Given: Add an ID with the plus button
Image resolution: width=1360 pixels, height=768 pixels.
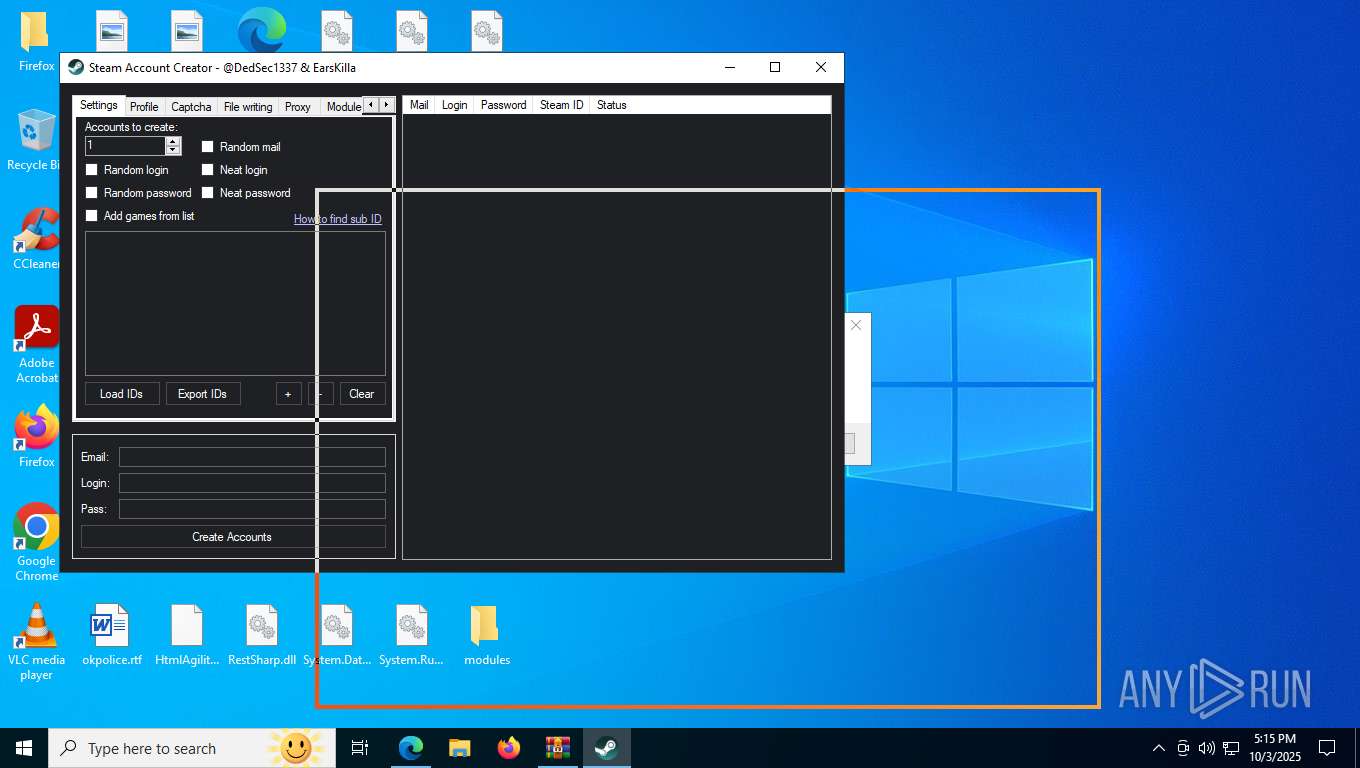Looking at the screenshot, I should pos(288,394).
